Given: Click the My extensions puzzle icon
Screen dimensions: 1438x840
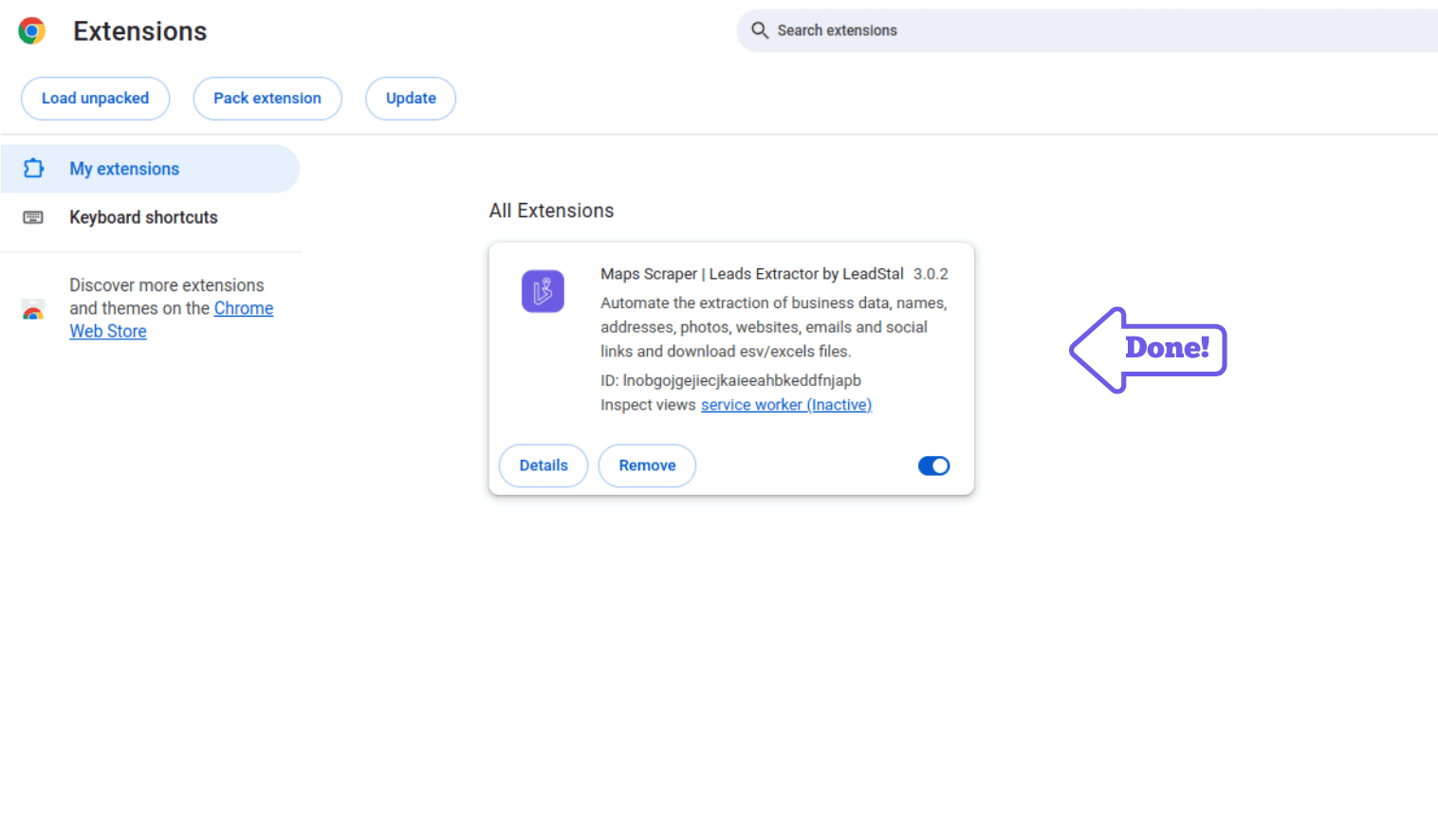Looking at the screenshot, I should click(33, 169).
